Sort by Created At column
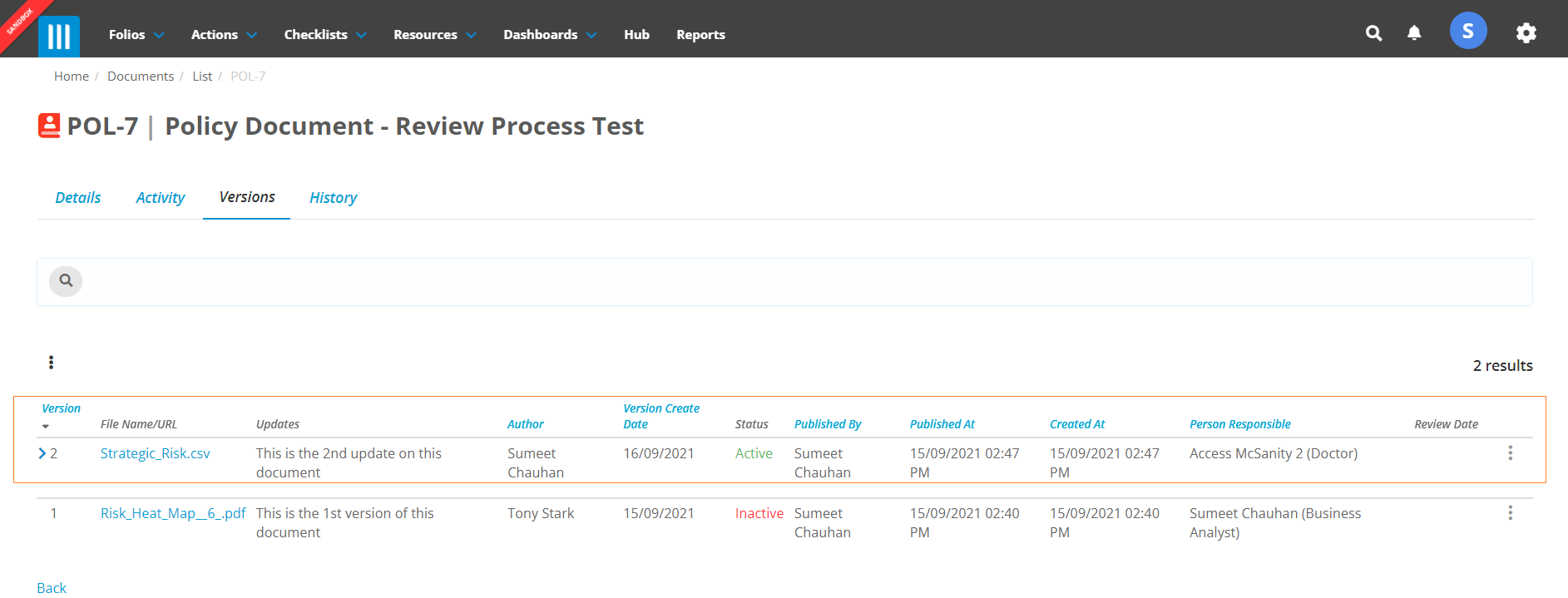The width and height of the screenshot is (1568, 598). point(1077,424)
